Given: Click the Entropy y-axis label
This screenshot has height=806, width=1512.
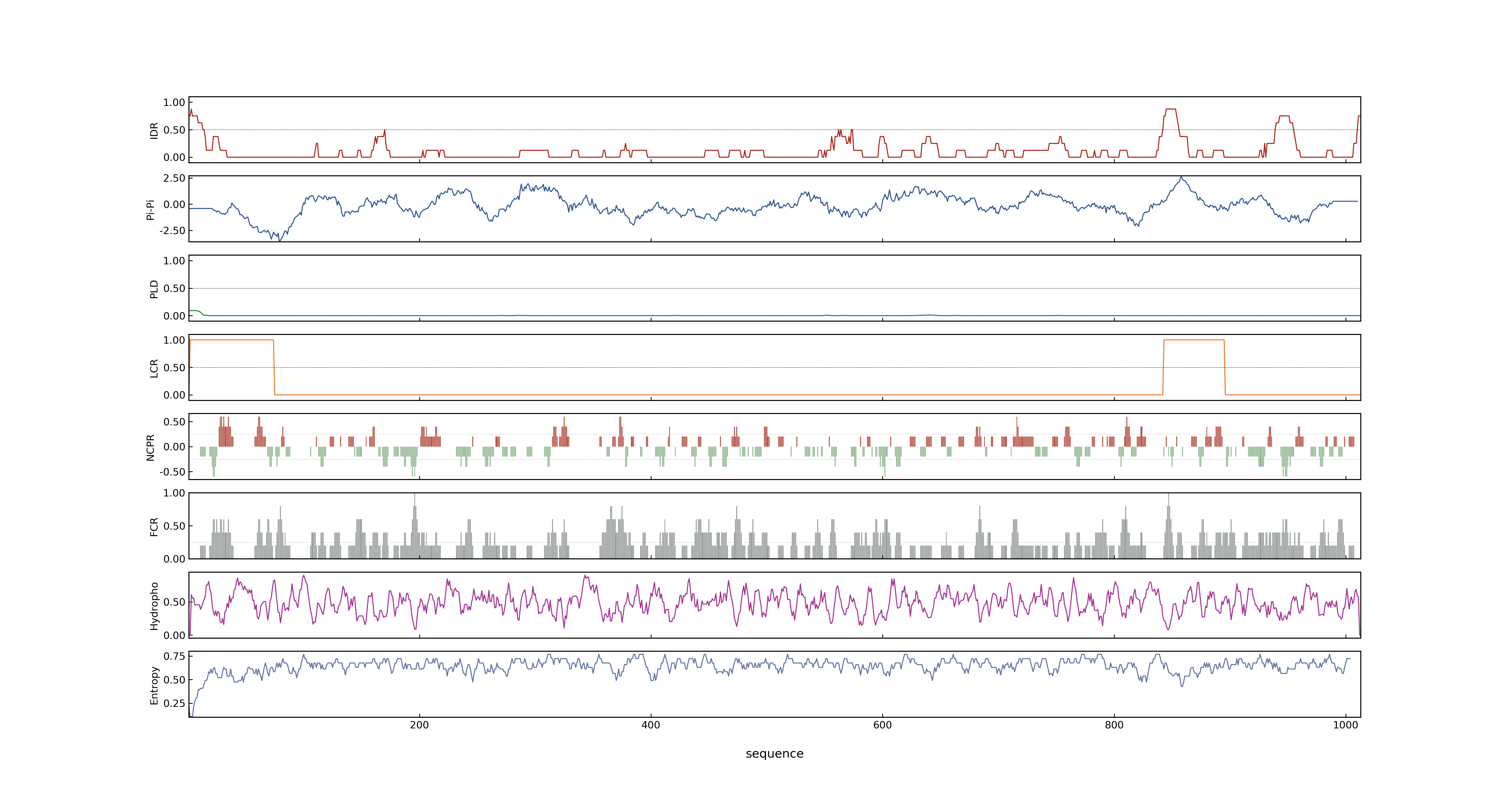Looking at the screenshot, I should point(154,685).
